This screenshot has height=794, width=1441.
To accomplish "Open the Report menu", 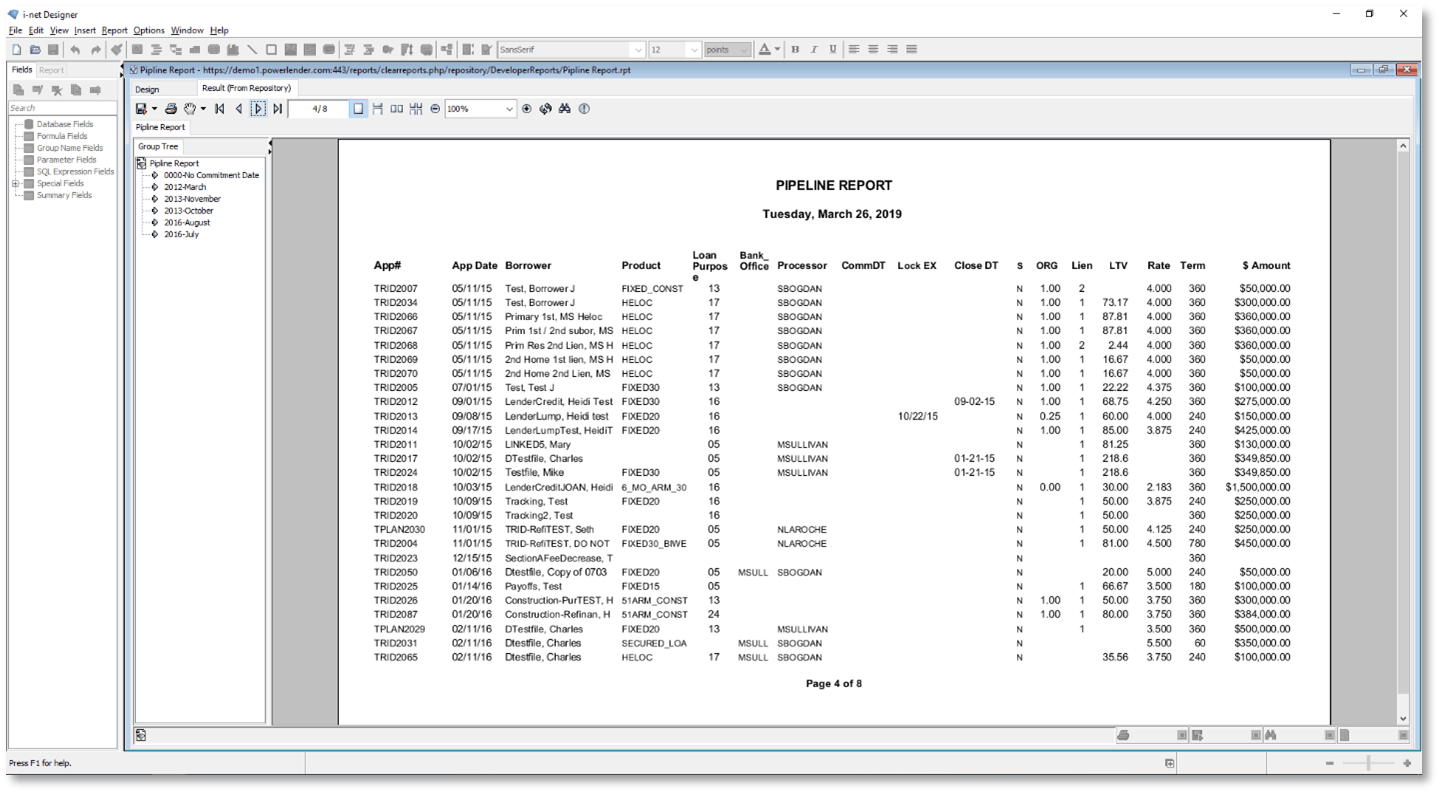I will 114,31.
